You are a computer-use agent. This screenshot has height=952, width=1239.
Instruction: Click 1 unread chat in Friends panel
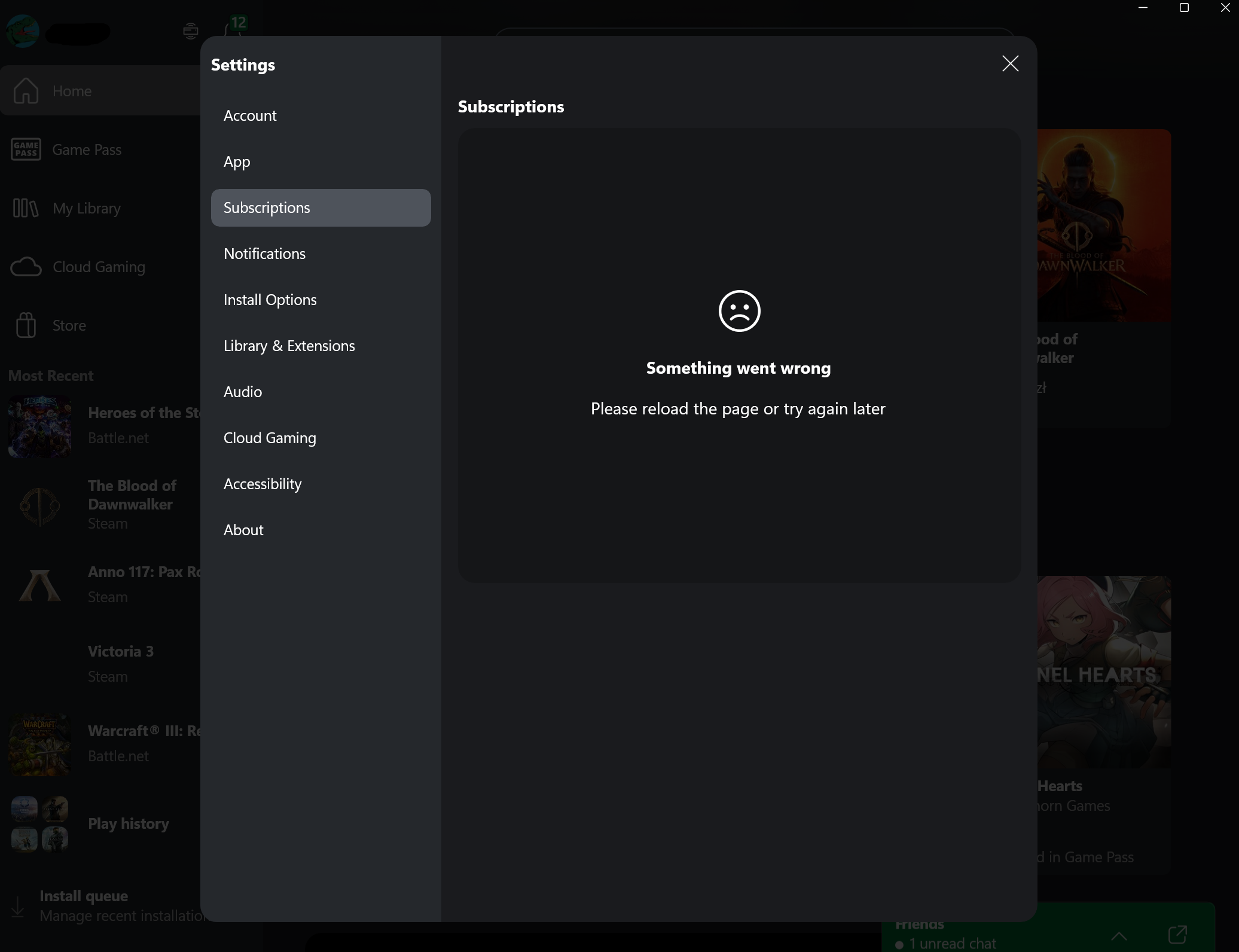click(x=952, y=943)
